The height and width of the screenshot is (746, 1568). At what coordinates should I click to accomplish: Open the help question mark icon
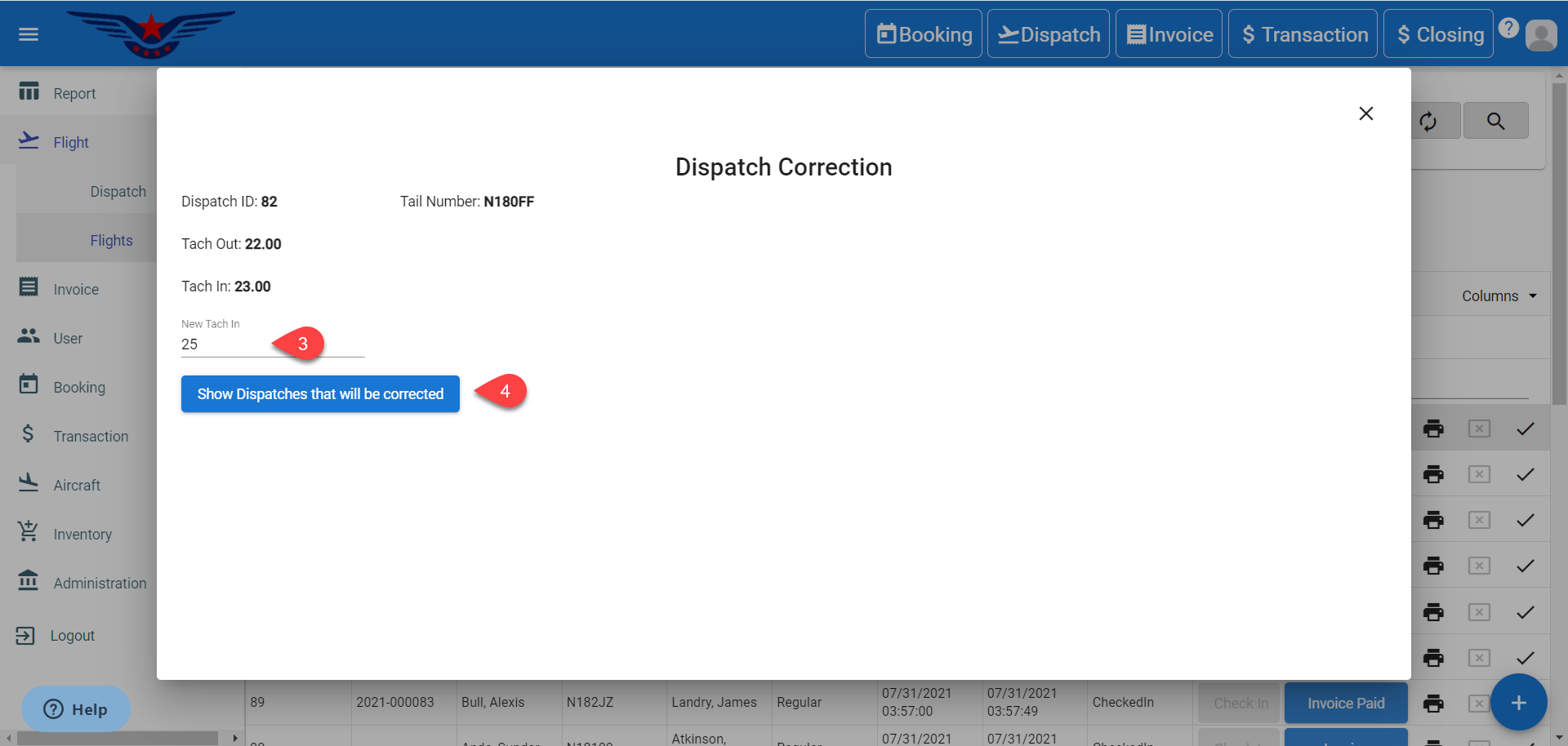[1508, 29]
